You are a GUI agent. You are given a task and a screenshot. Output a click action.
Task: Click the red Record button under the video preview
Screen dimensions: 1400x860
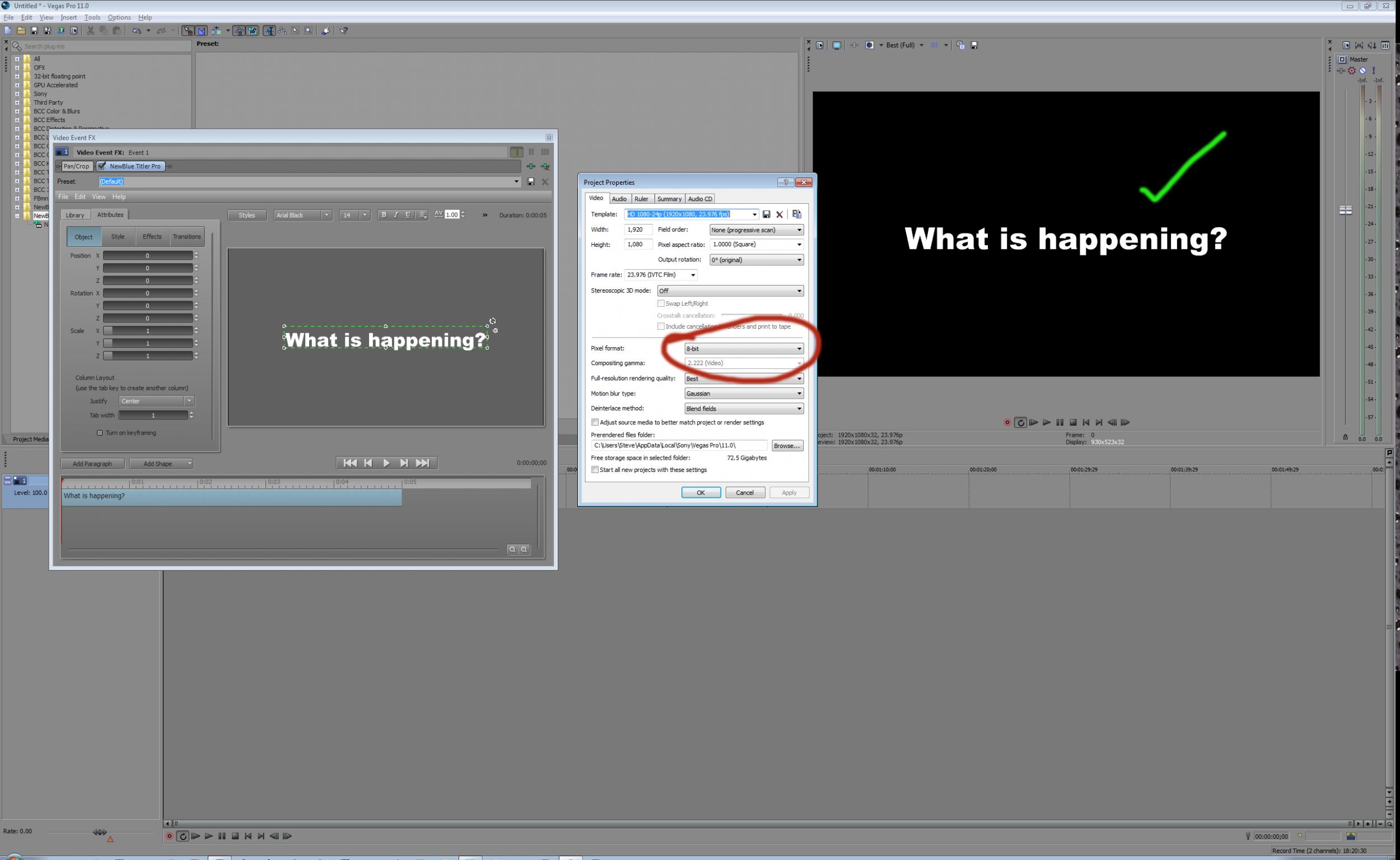tap(1007, 423)
